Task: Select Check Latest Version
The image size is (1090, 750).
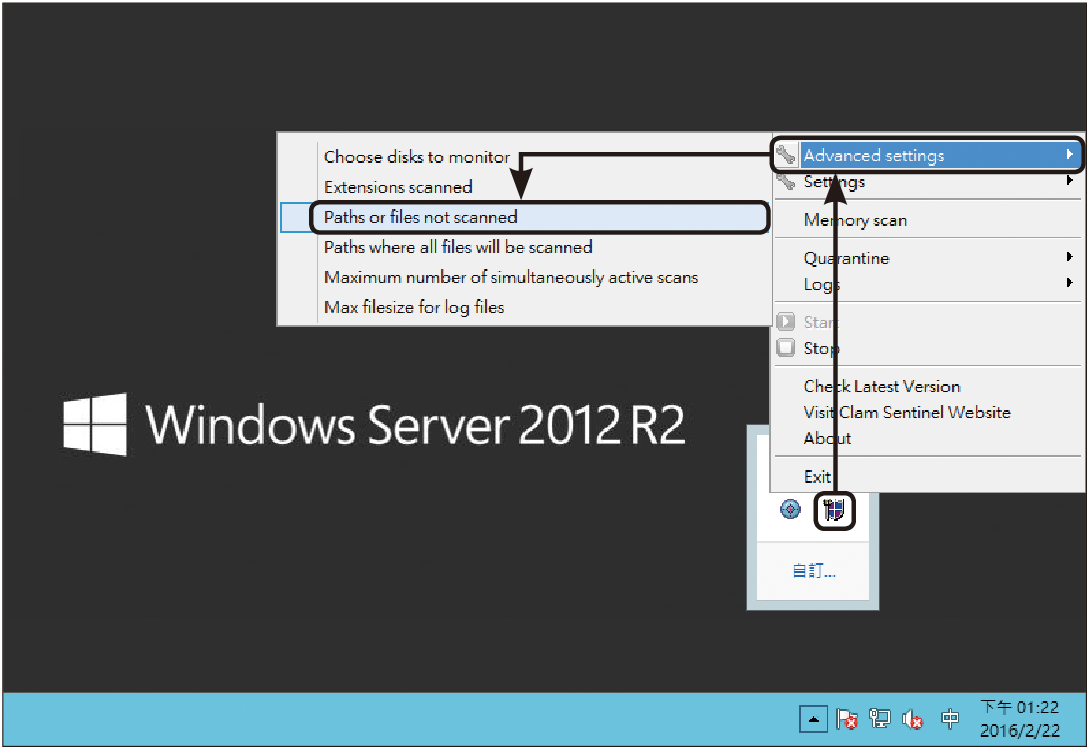Action: [x=928, y=386]
